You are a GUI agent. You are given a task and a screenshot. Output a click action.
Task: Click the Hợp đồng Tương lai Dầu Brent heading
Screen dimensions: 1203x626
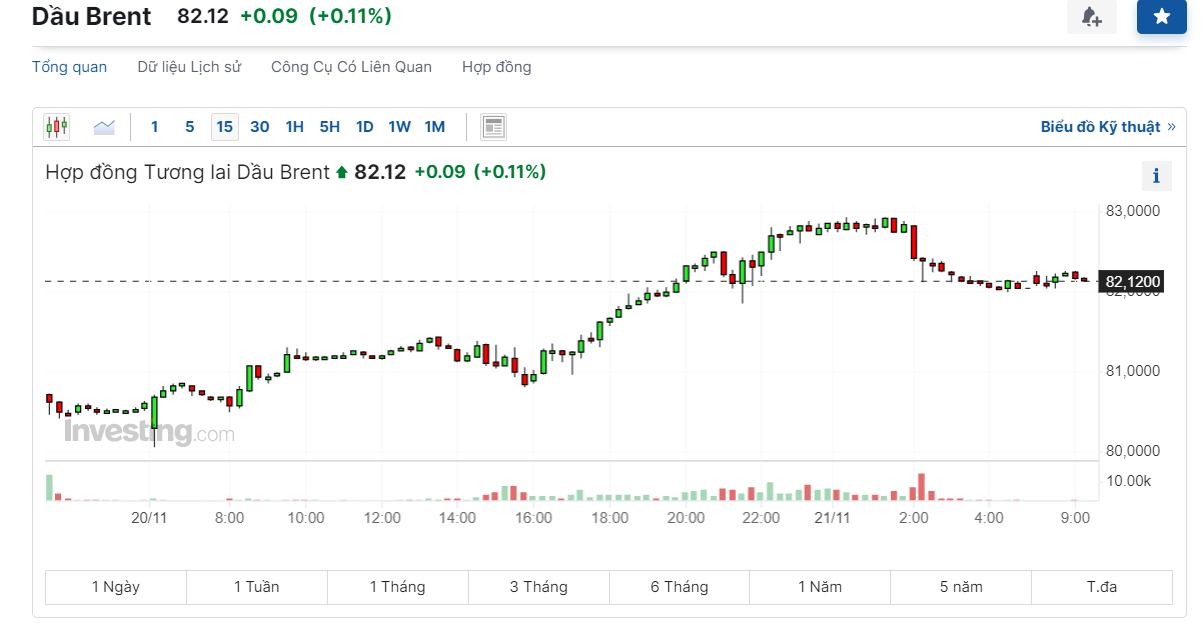coord(187,172)
